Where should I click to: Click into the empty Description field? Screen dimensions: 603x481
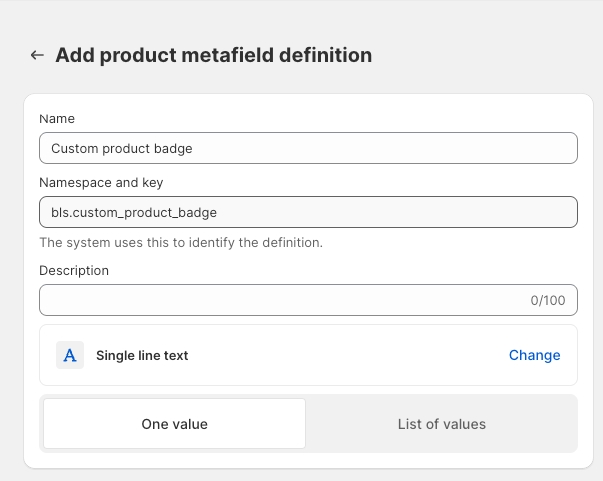[x=280, y=300]
